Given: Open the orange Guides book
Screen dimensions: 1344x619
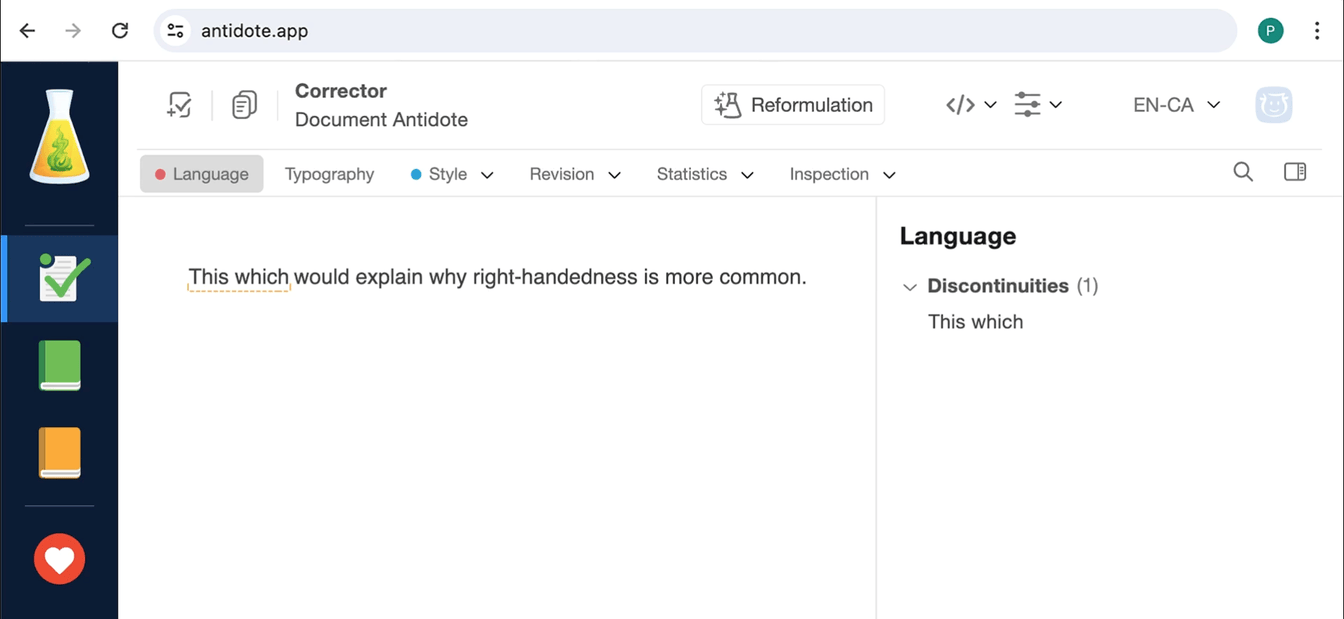Looking at the screenshot, I should click(60, 452).
